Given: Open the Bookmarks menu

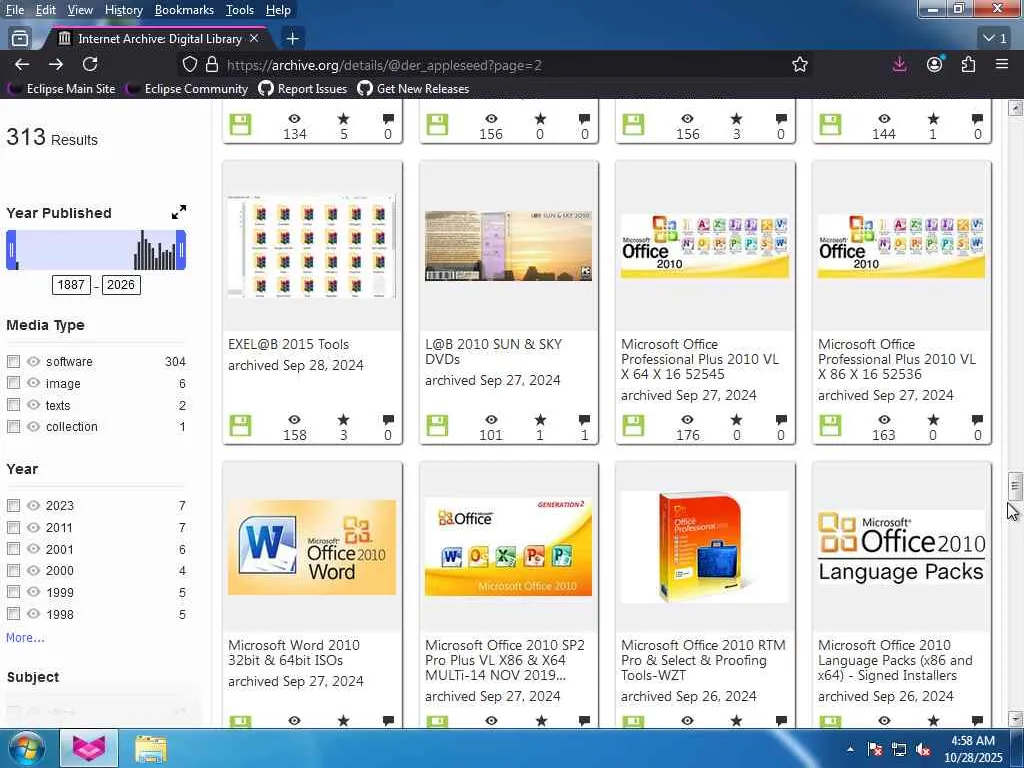Looking at the screenshot, I should pos(184,10).
